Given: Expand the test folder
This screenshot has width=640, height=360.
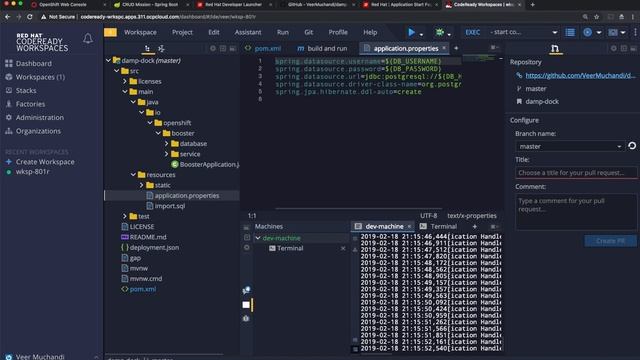Looking at the screenshot, I should pos(125,216).
